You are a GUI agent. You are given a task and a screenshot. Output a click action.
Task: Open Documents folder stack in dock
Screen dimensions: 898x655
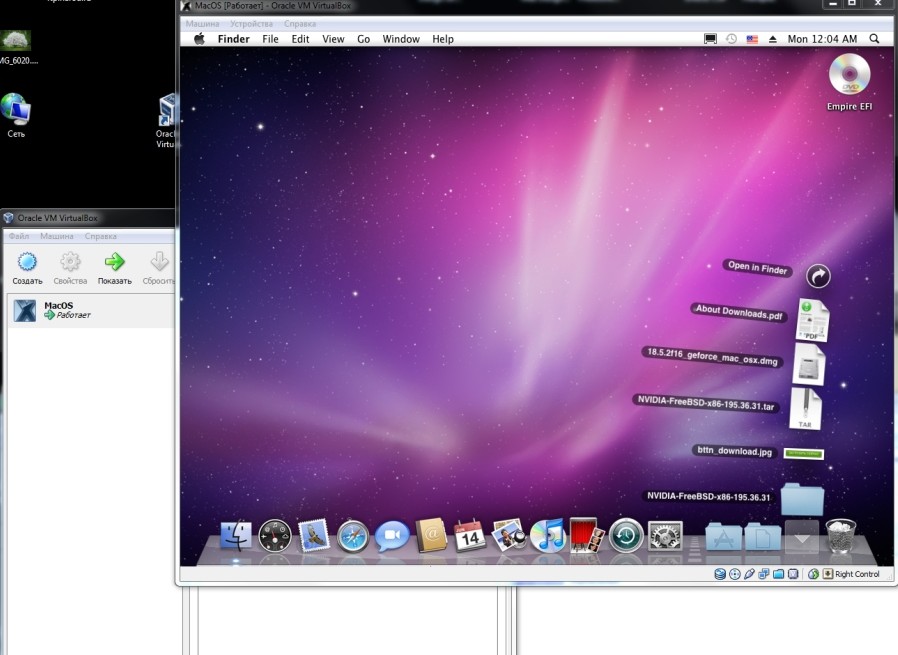coord(762,537)
